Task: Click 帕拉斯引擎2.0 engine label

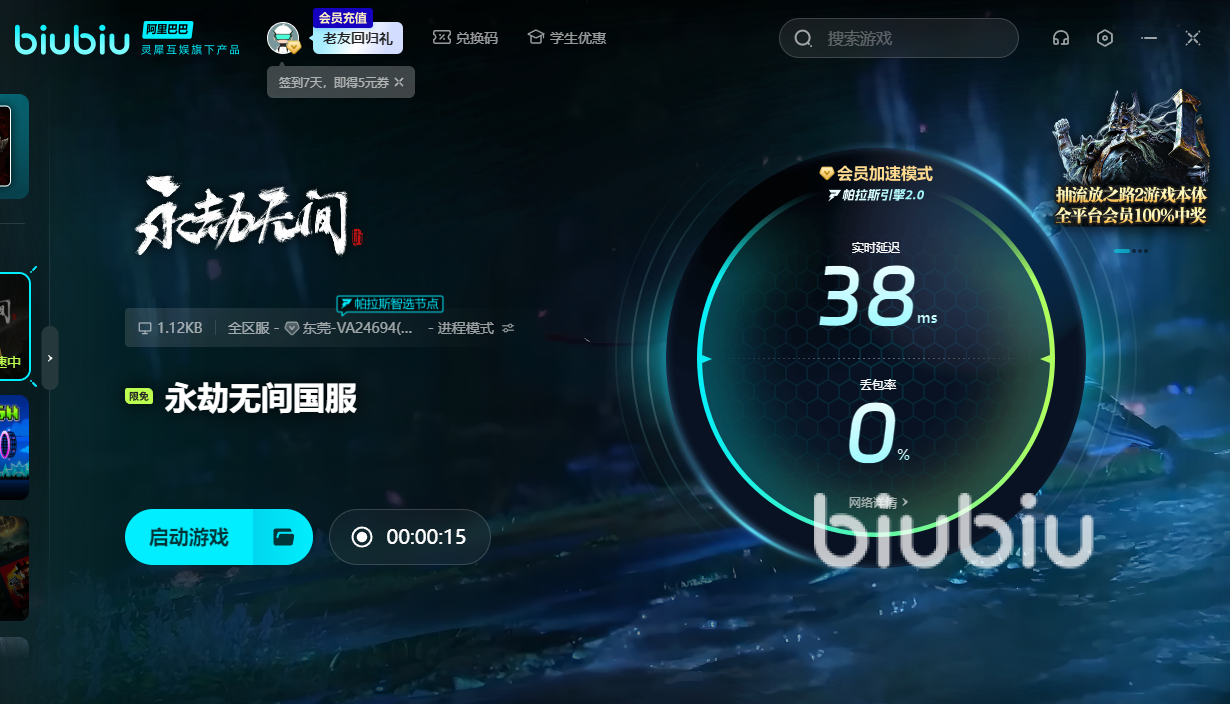Action: pos(876,195)
